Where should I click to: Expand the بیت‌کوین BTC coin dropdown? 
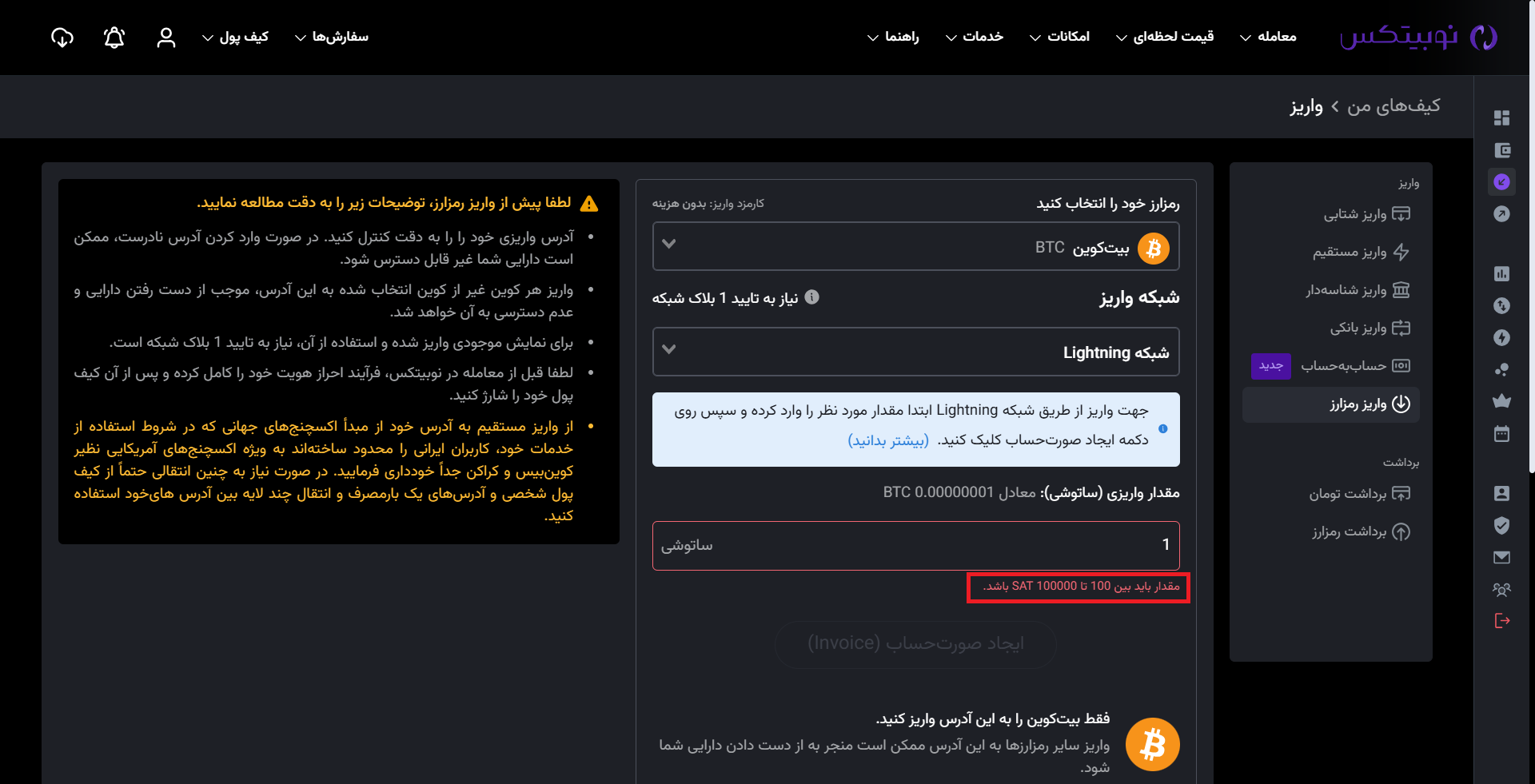(916, 246)
